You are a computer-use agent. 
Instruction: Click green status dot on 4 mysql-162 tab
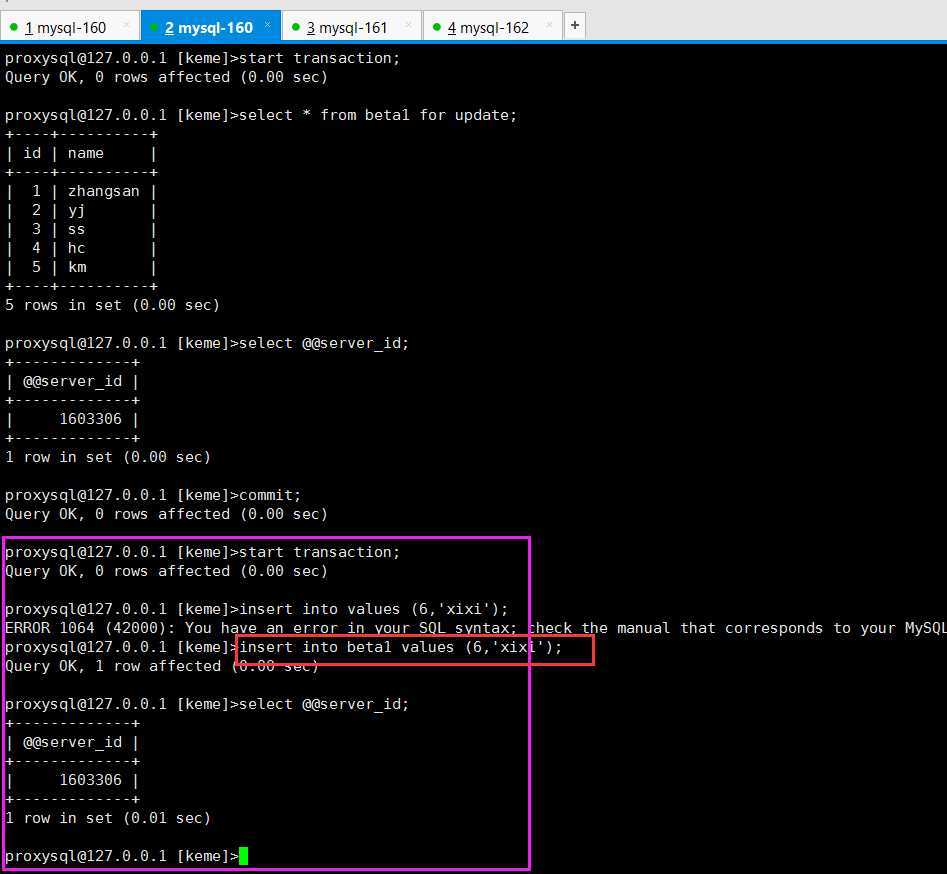point(437,27)
